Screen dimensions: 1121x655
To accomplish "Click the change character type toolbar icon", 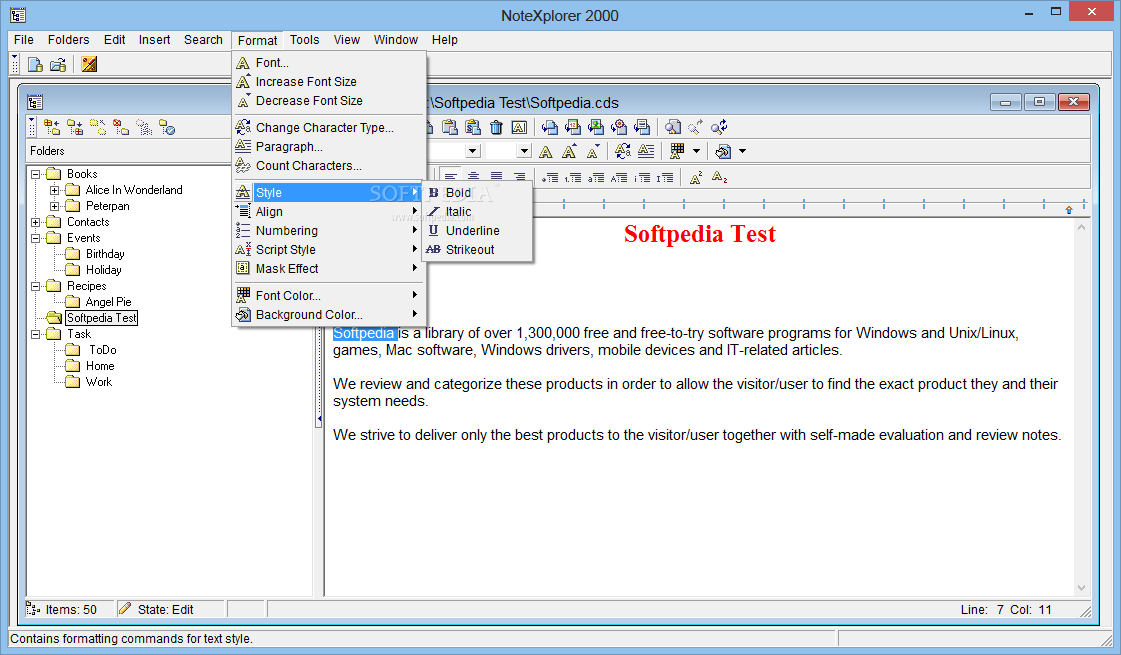I will coord(623,152).
